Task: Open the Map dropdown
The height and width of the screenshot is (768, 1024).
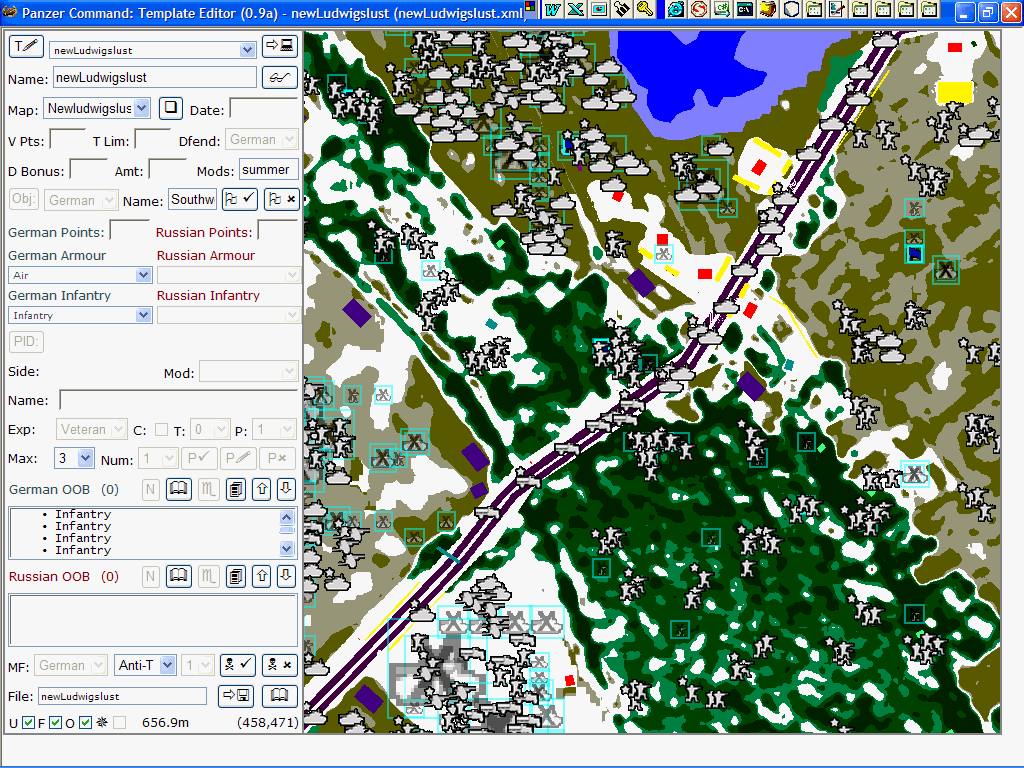Action: (142, 108)
